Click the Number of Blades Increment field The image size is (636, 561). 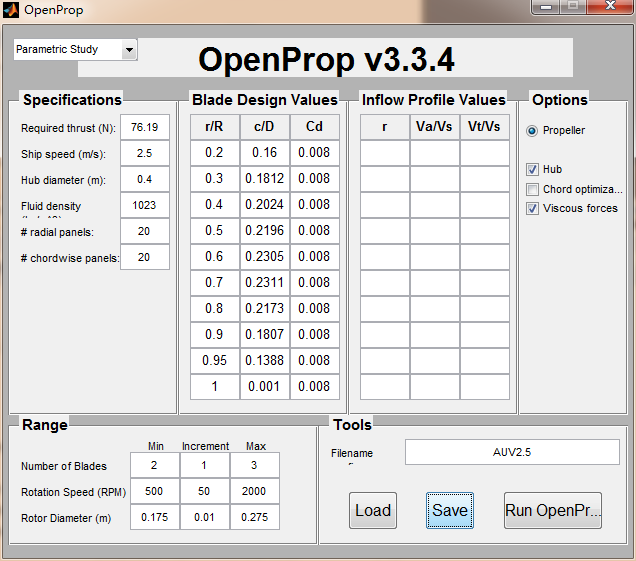coord(205,465)
